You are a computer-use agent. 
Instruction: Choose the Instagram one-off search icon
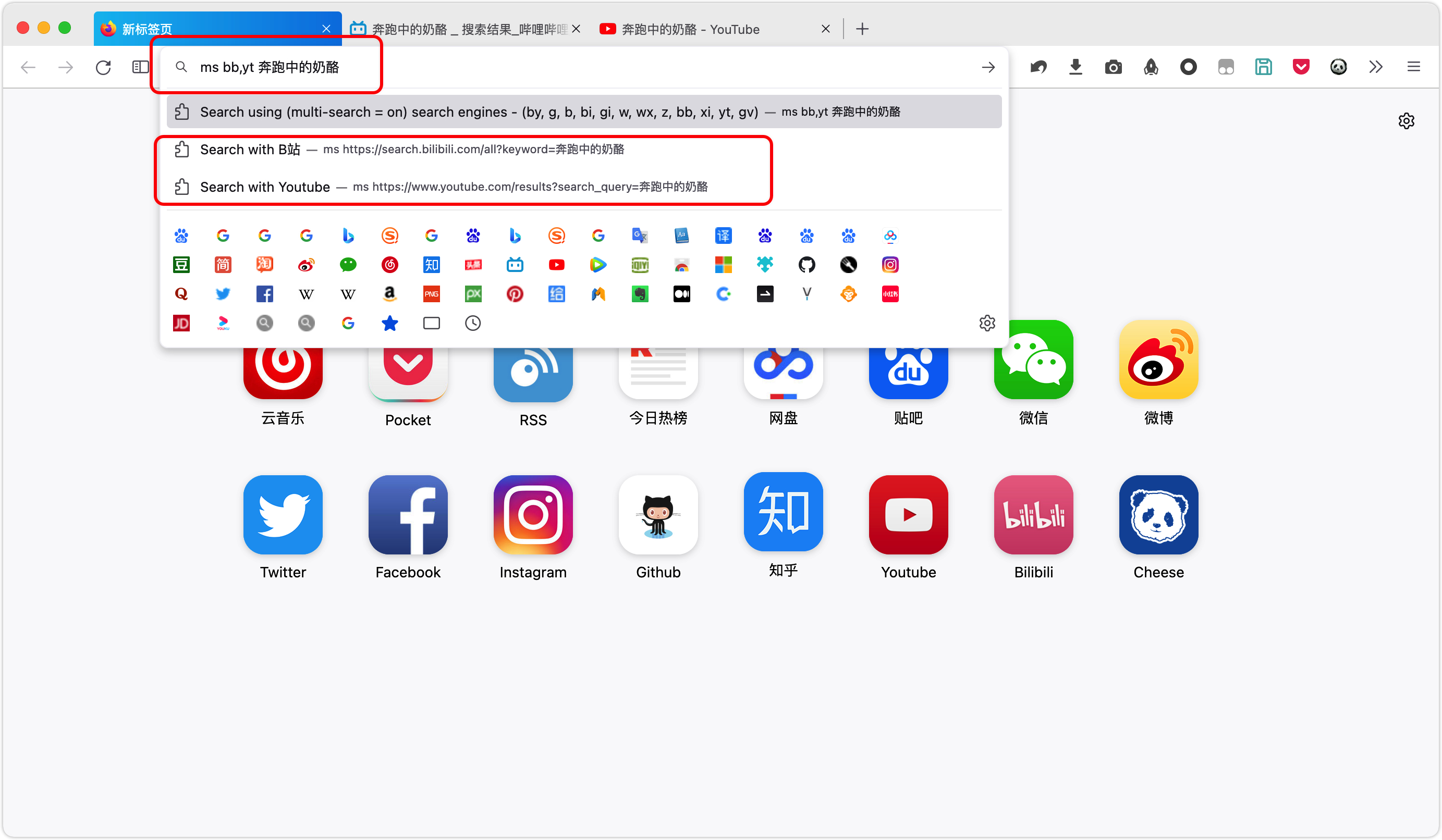pyautogui.click(x=890, y=265)
